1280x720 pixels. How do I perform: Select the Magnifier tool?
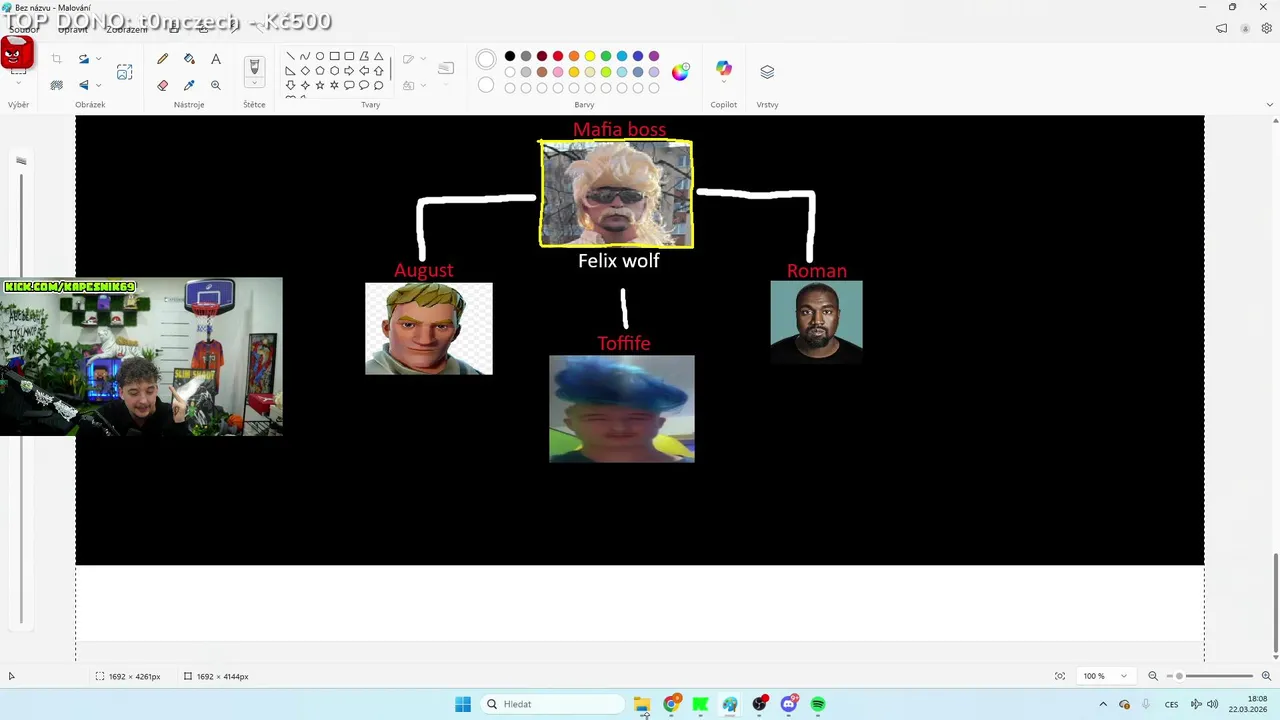click(215, 85)
